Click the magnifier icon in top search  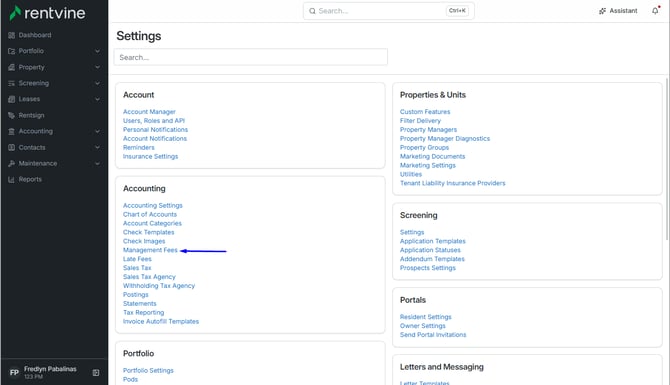tap(312, 11)
